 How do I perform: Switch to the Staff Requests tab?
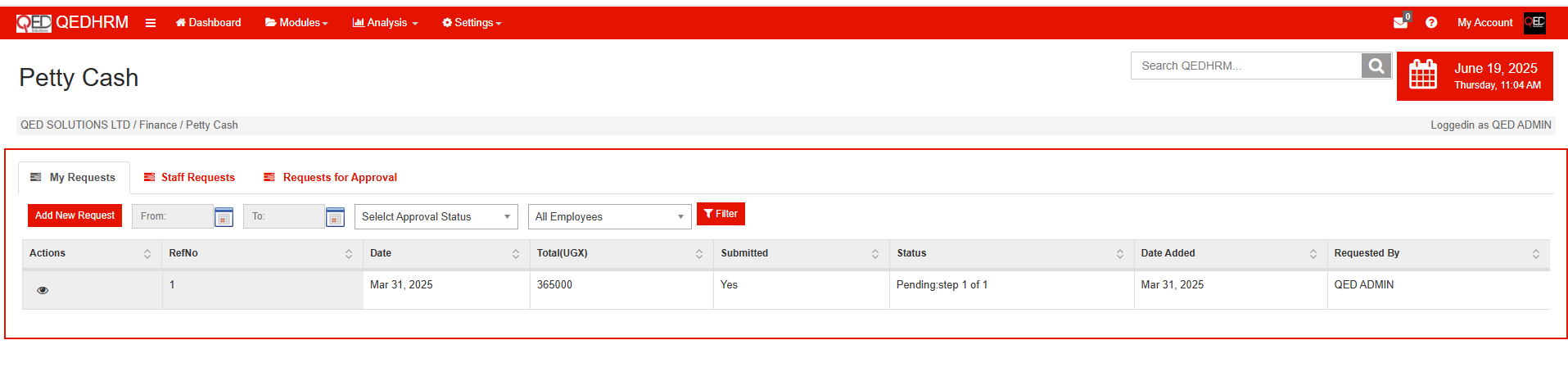coord(189,178)
